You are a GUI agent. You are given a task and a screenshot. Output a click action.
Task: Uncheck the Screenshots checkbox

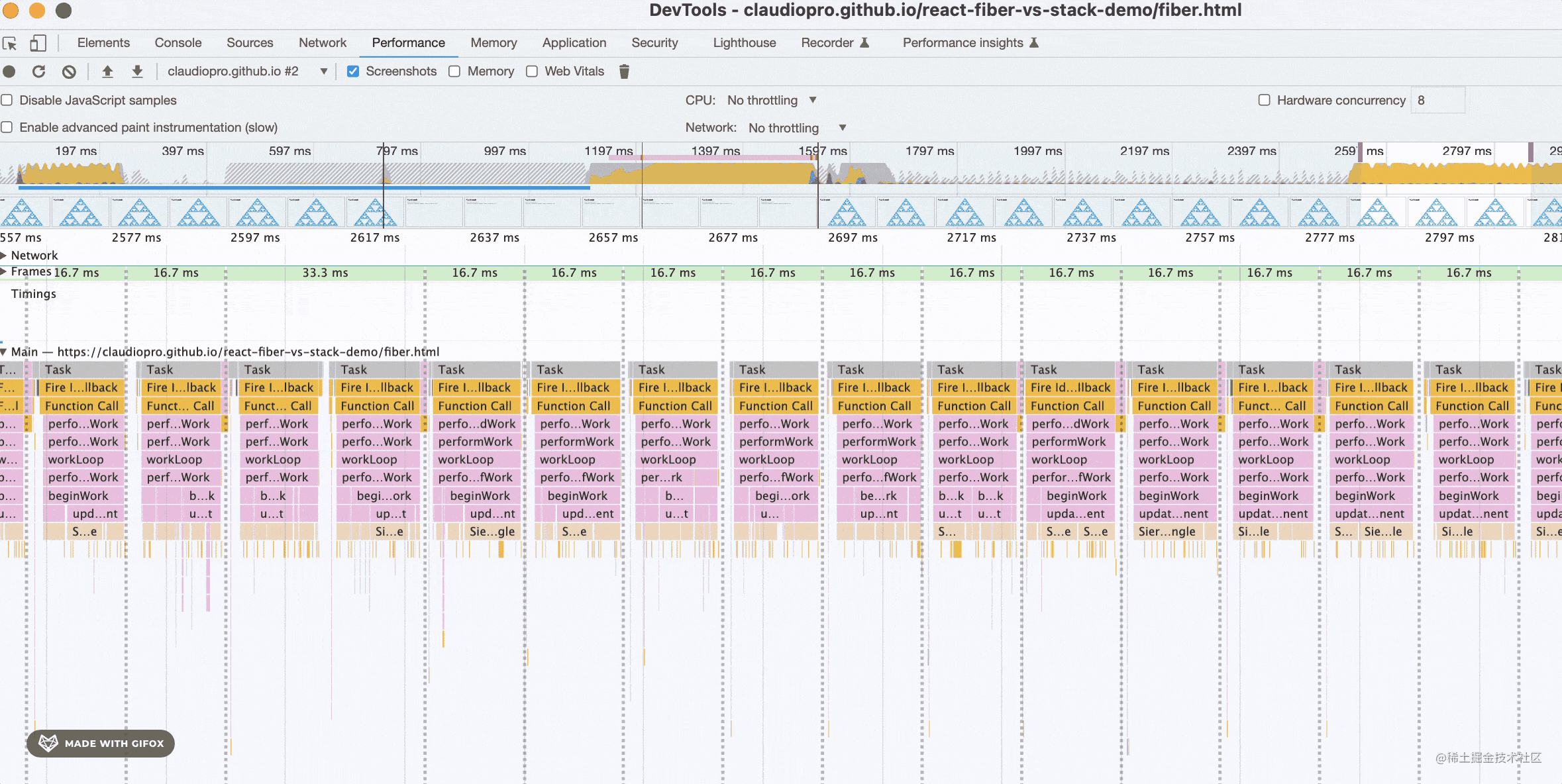(353, 72)
